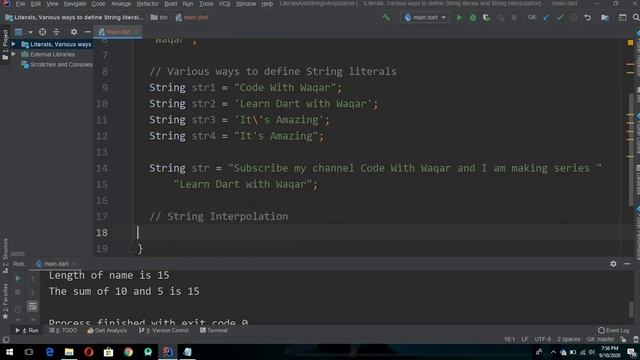This screenshot has height=360, width=640.
Task: Click the run anything window icon in toolbar
Action: (622, 18)
